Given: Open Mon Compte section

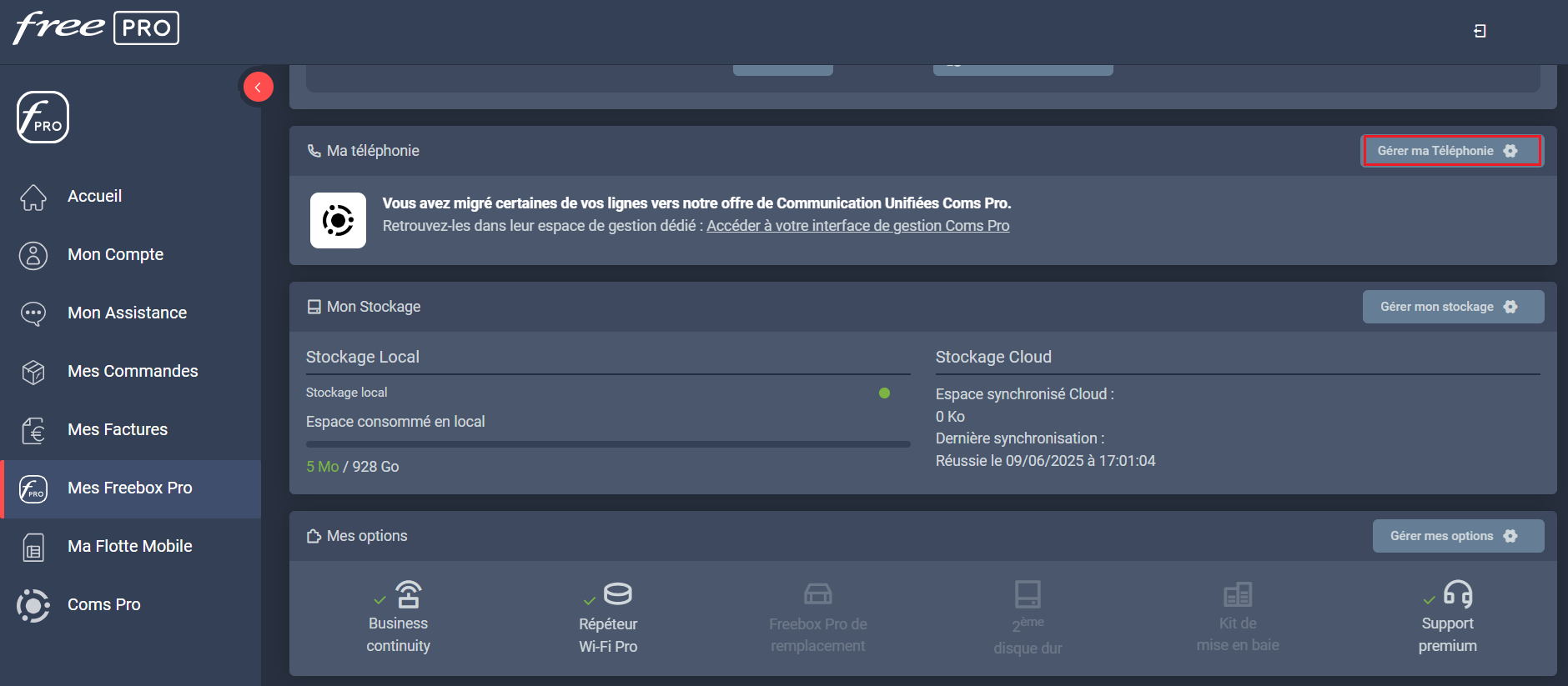Looking at the screenshot, I should coord(115,254).
